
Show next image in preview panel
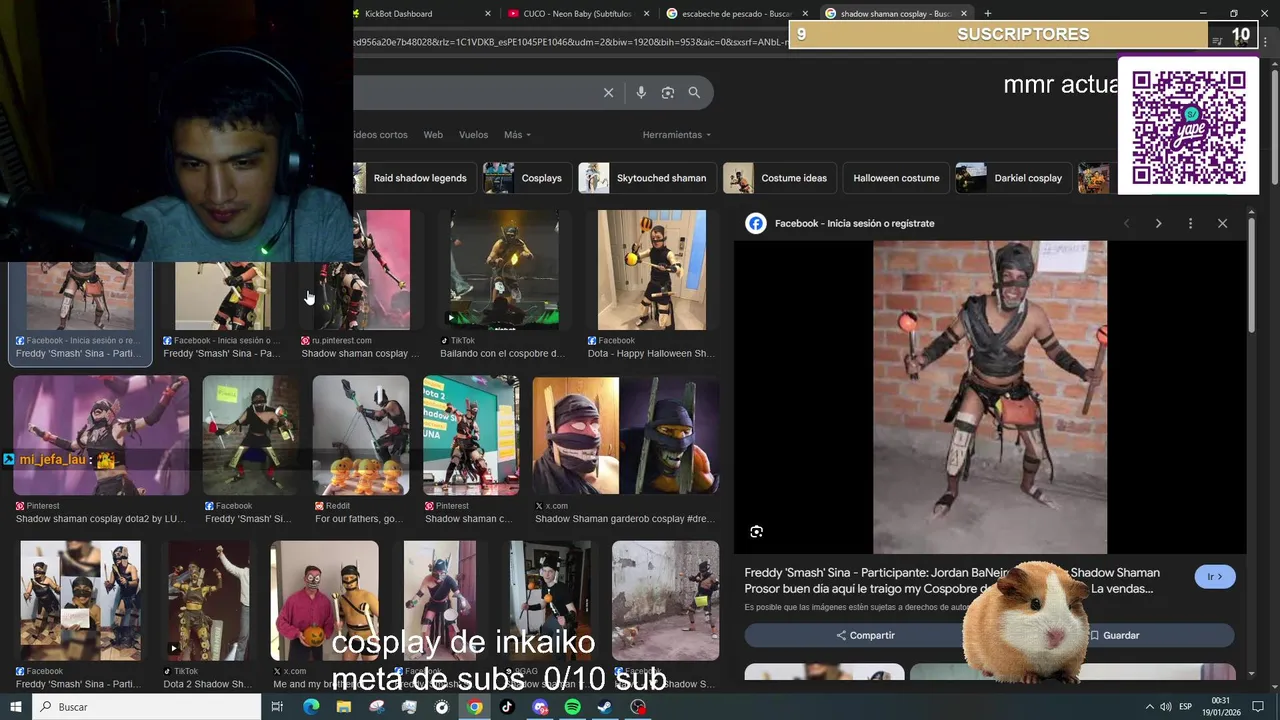click(1158, 223)
